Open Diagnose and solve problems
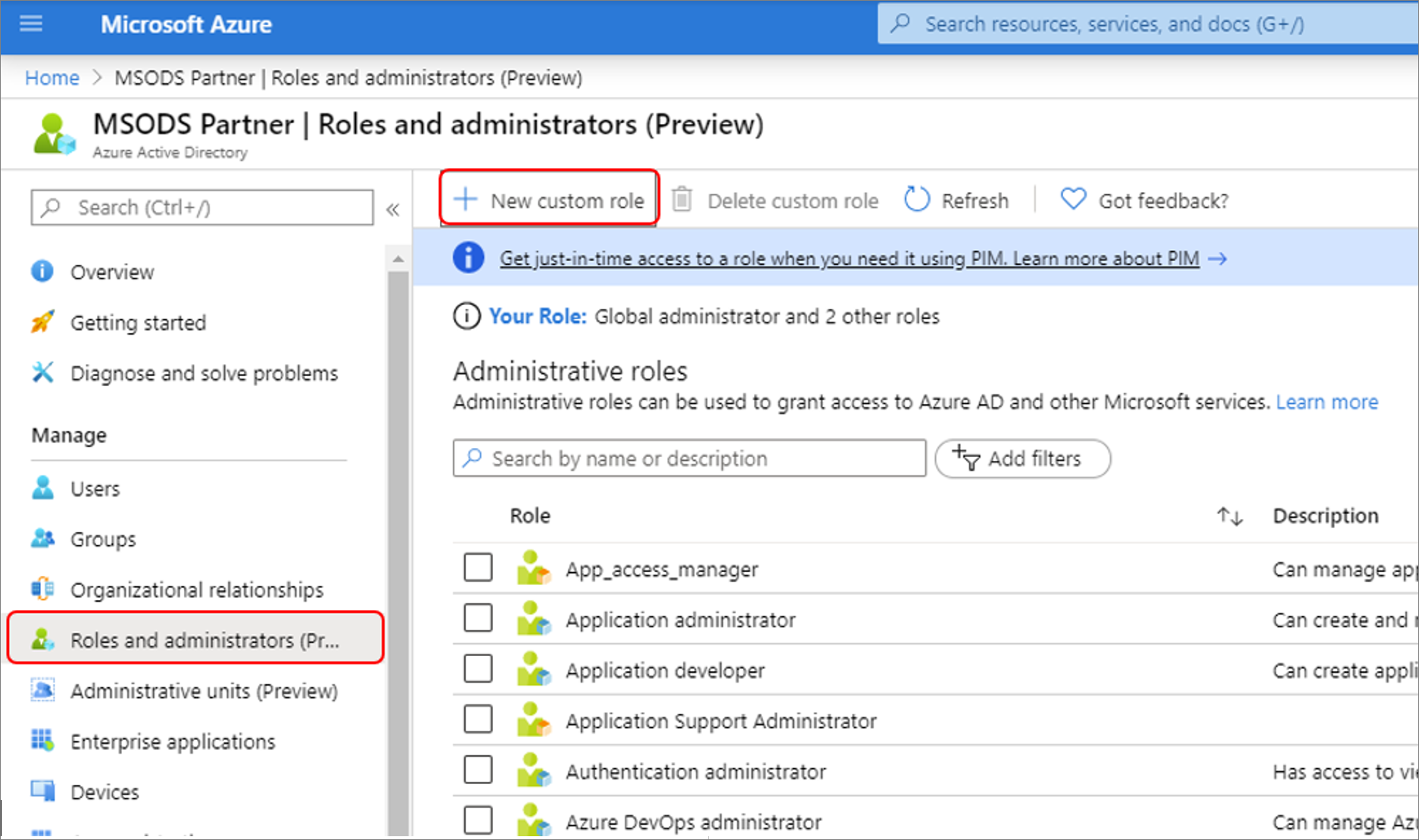This screenshot has width=1419, height=840. pos(204,373)
